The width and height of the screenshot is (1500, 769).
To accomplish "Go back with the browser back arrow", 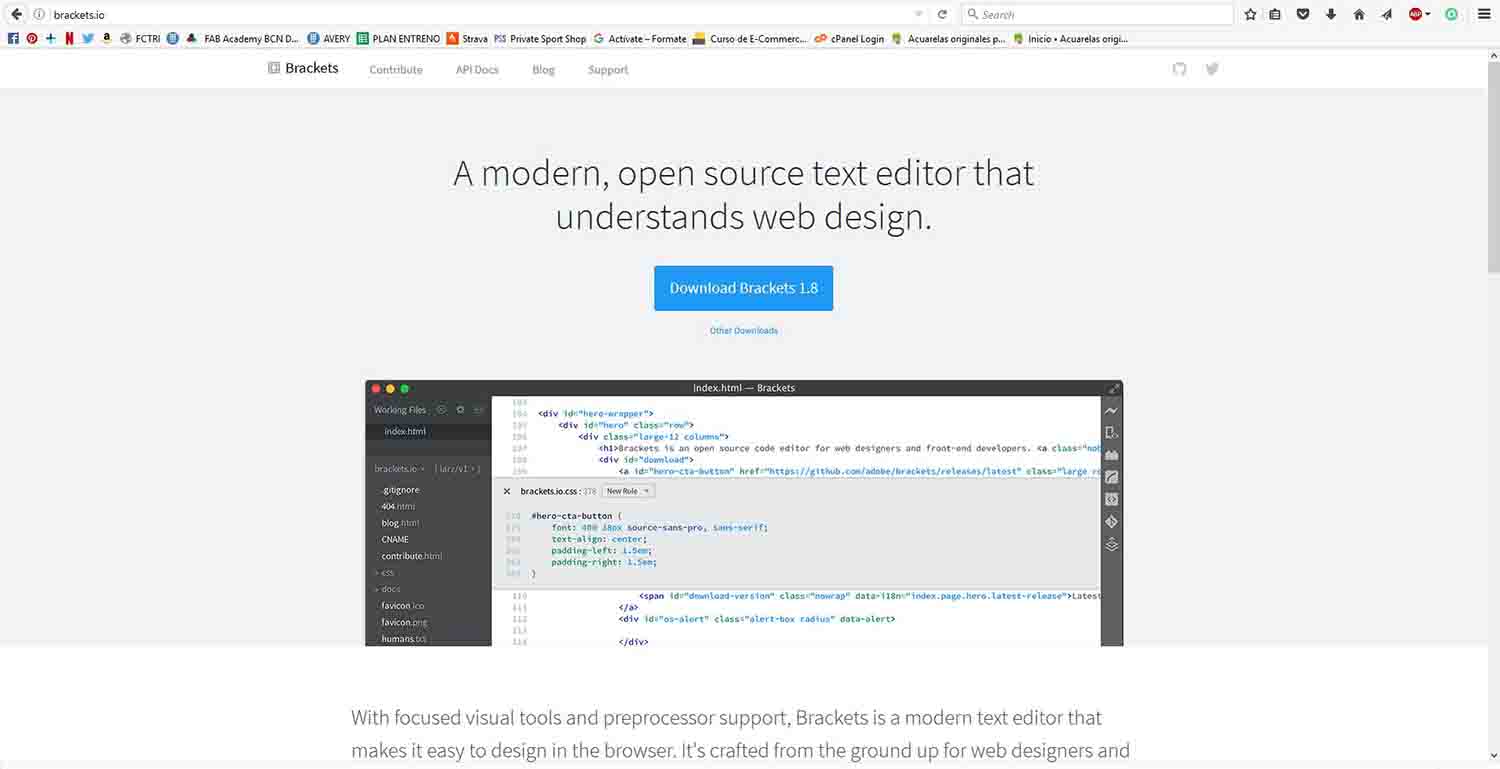I will [x=16, y=14].
